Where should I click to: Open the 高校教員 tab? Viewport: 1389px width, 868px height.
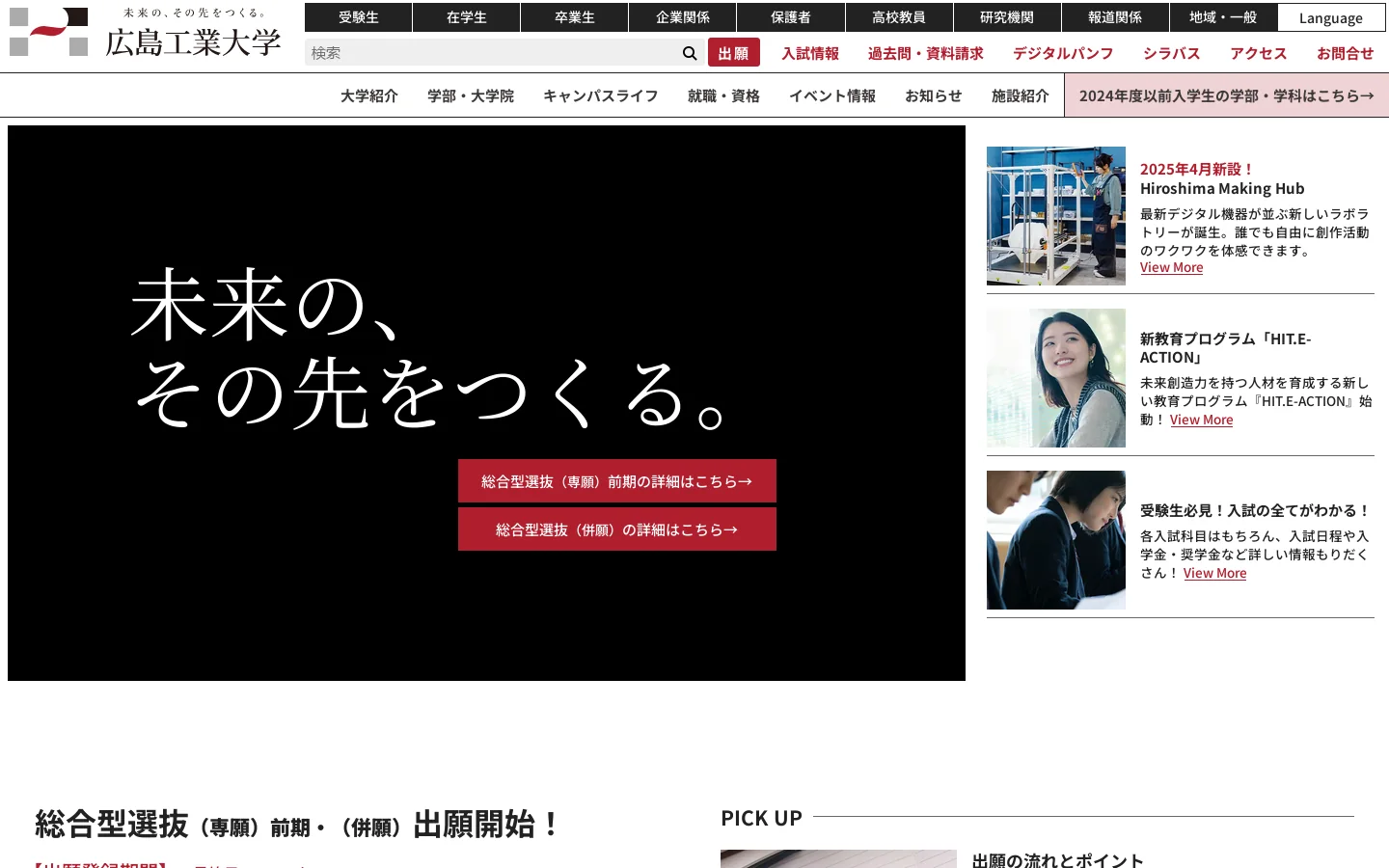point(899,17)
